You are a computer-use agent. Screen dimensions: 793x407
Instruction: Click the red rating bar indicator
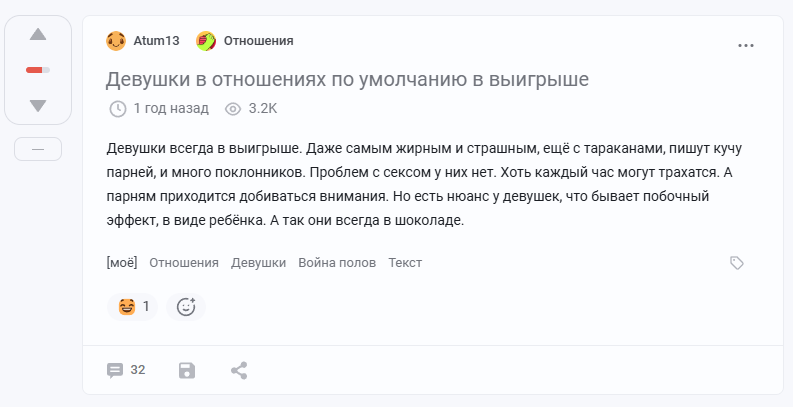coord(38,70)
